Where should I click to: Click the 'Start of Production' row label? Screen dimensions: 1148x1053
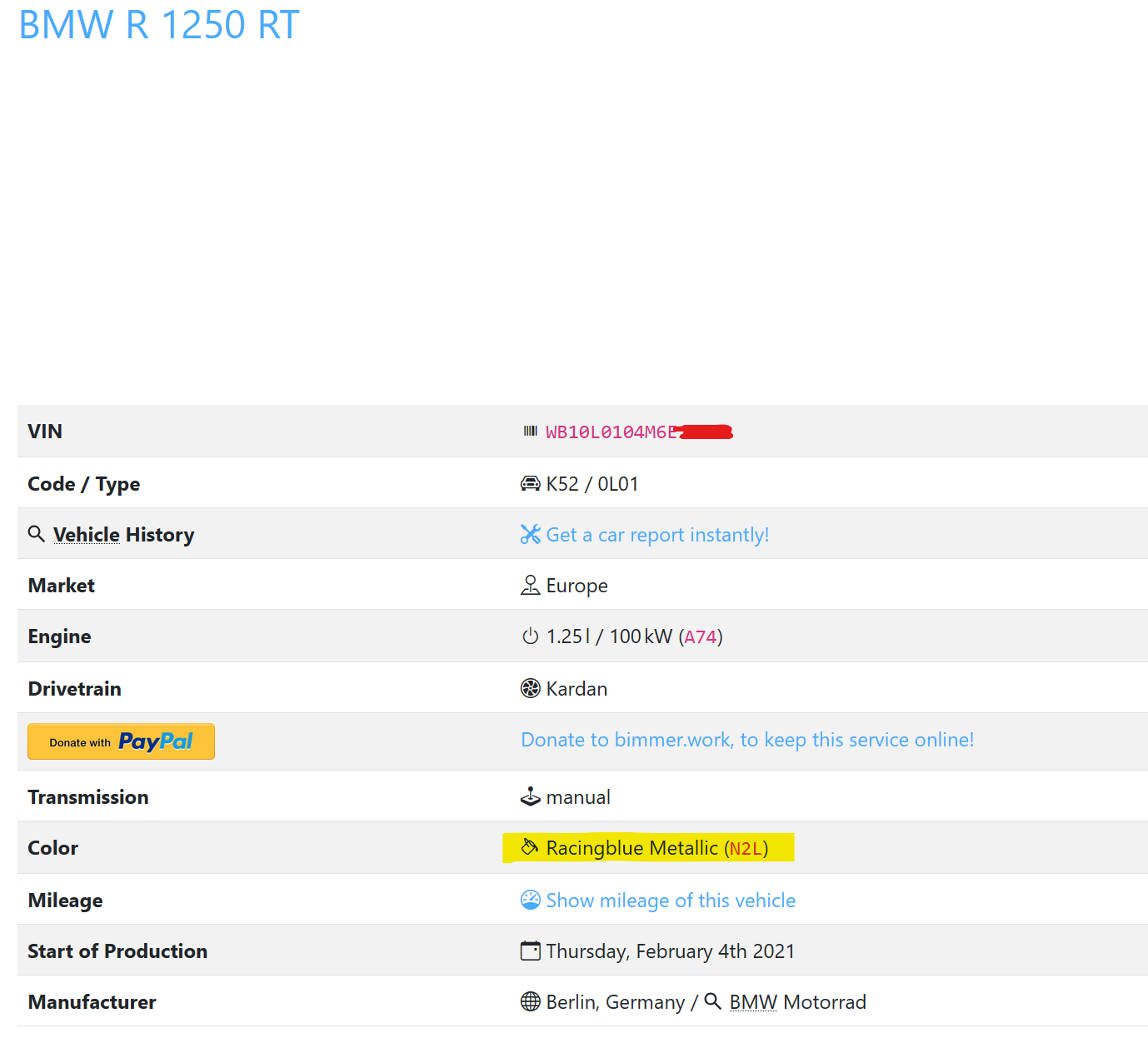pyautogui.click(x=117, y=951)
